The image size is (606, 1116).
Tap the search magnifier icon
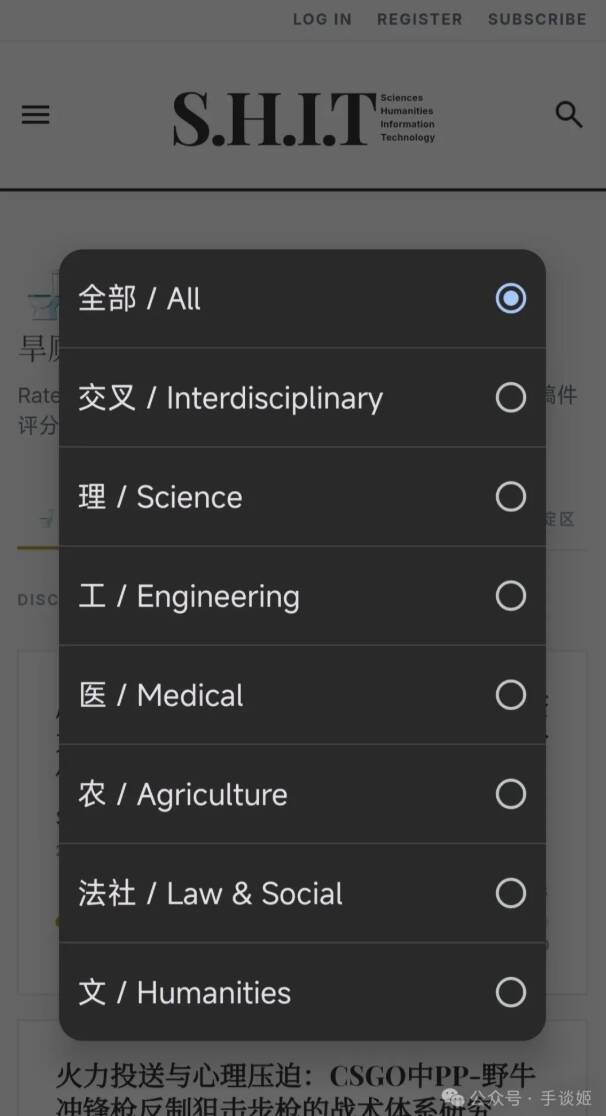568,115
